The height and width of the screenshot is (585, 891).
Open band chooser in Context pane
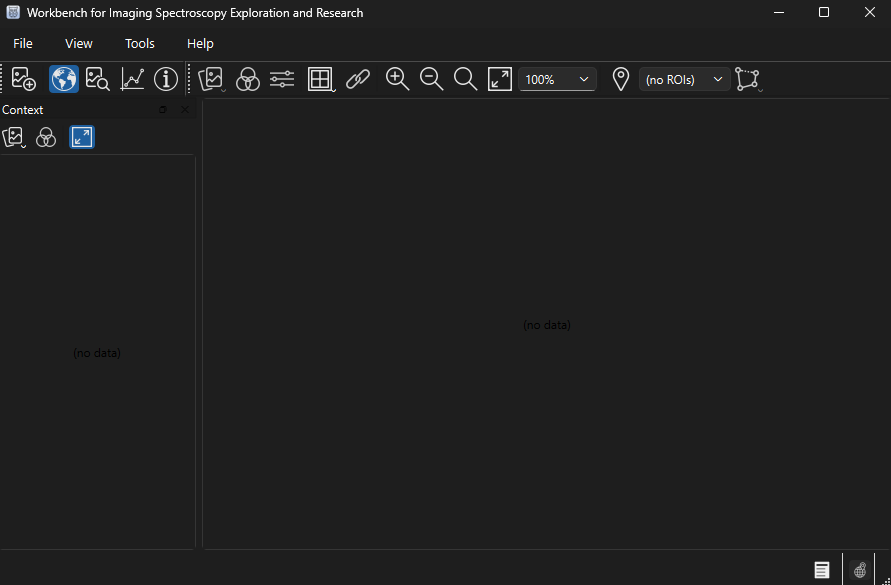46,137
